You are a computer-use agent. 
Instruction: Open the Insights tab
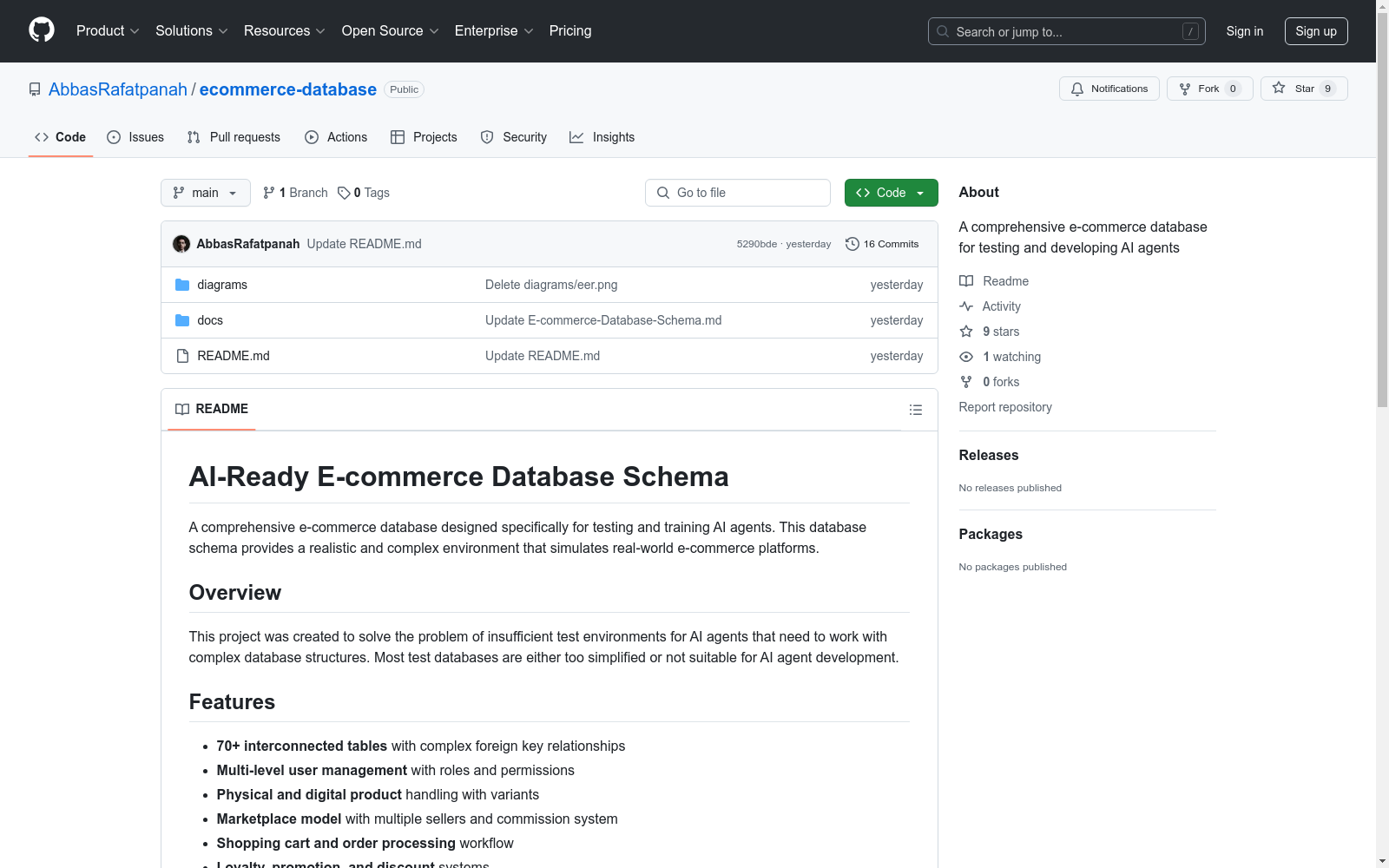pos(602,137)
